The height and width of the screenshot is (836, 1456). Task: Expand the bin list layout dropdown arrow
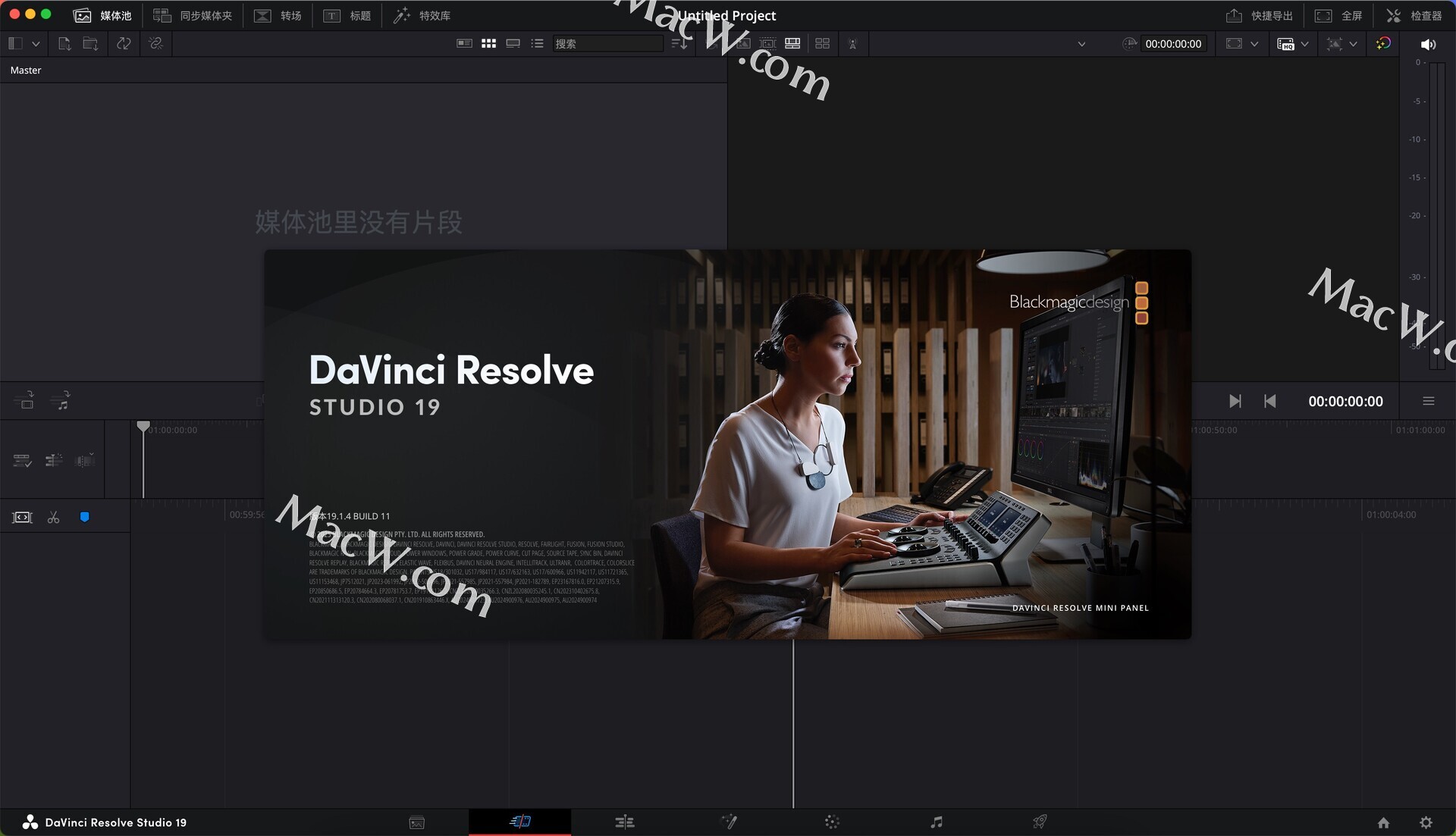click(x=36, y=44)
